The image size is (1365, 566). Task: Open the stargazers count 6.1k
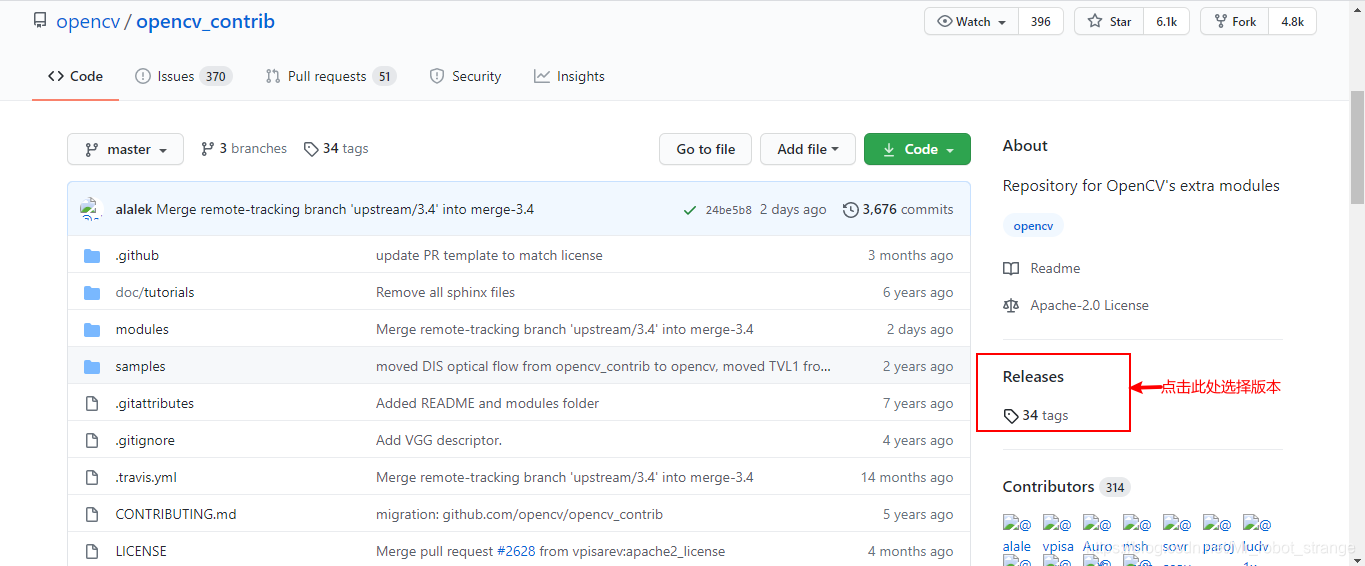click(1166, 21)
